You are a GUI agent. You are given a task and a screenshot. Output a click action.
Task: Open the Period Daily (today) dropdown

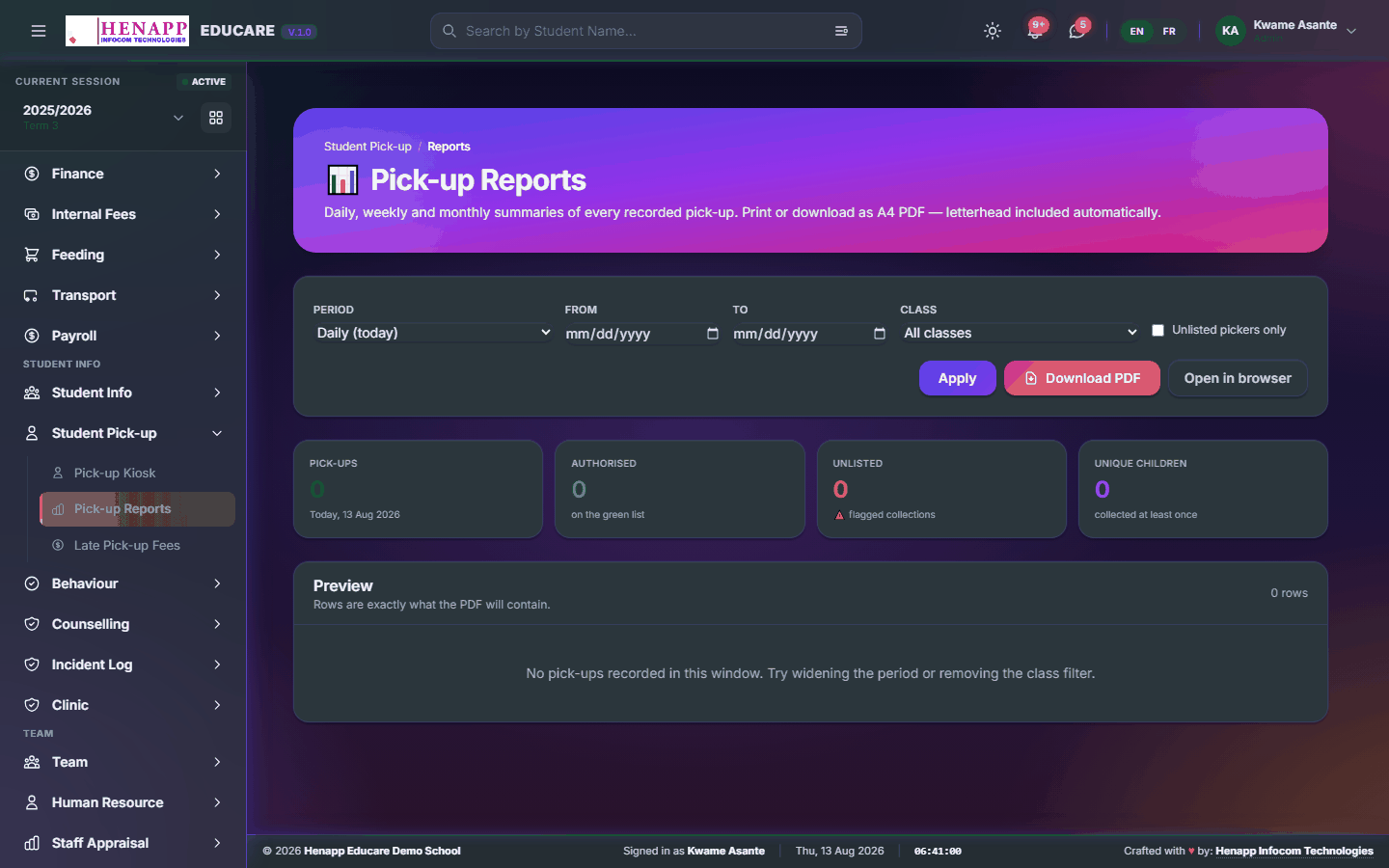pyautogui.click(x=434, y=333)
